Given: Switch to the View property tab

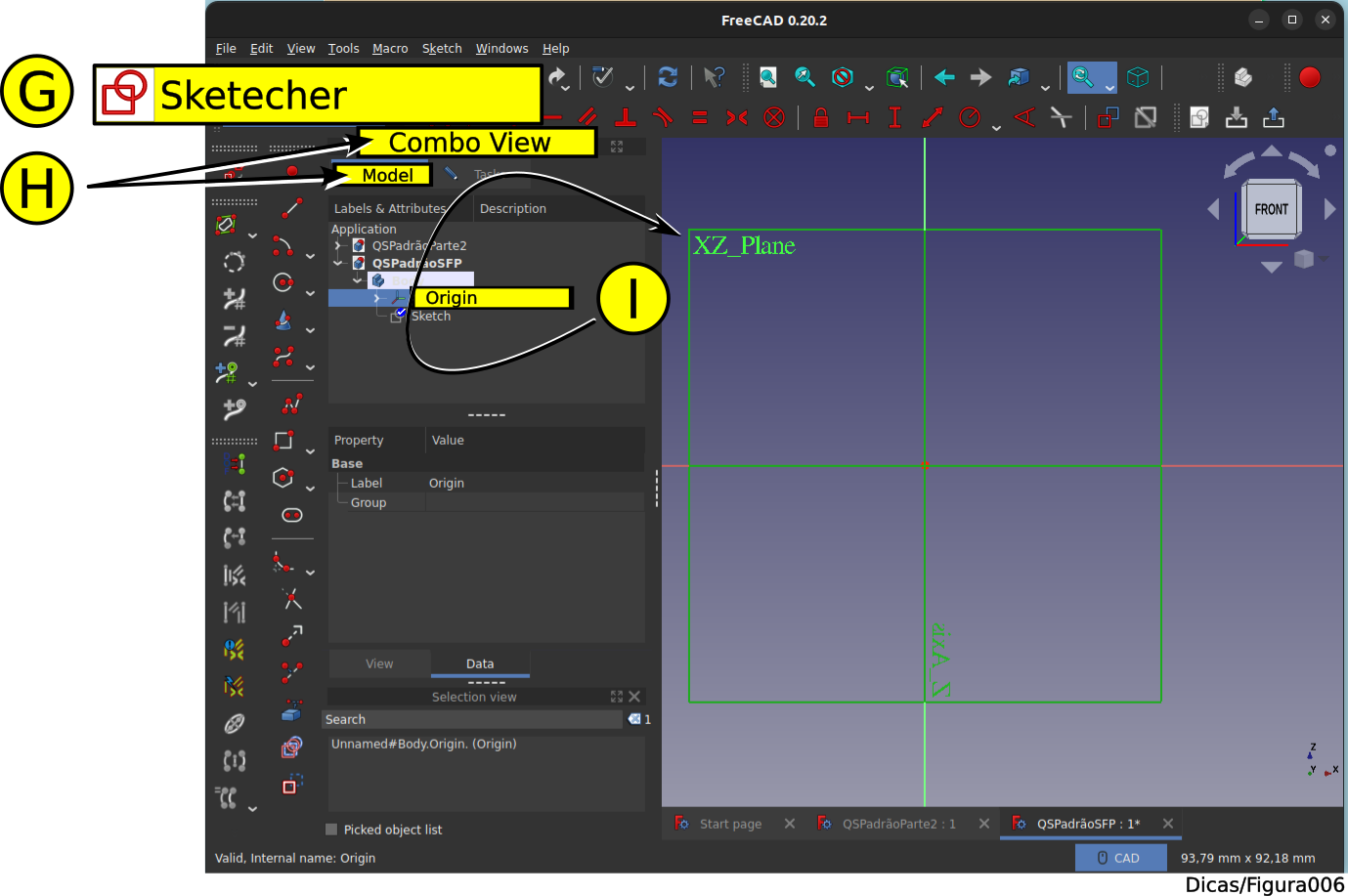Looking at the screenshot, I should point(379,663).
